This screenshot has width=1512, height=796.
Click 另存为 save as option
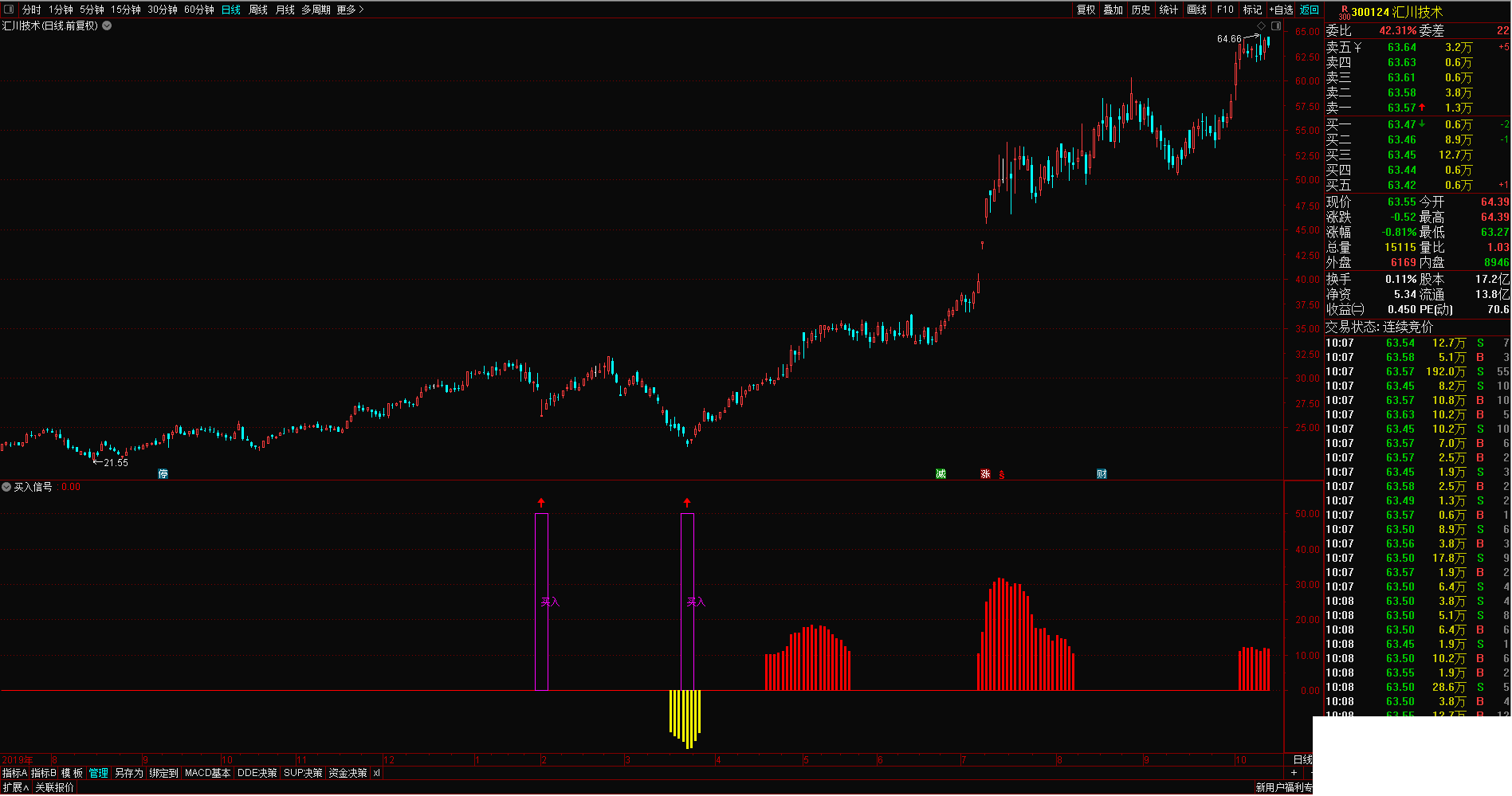[x=128, y=773]
